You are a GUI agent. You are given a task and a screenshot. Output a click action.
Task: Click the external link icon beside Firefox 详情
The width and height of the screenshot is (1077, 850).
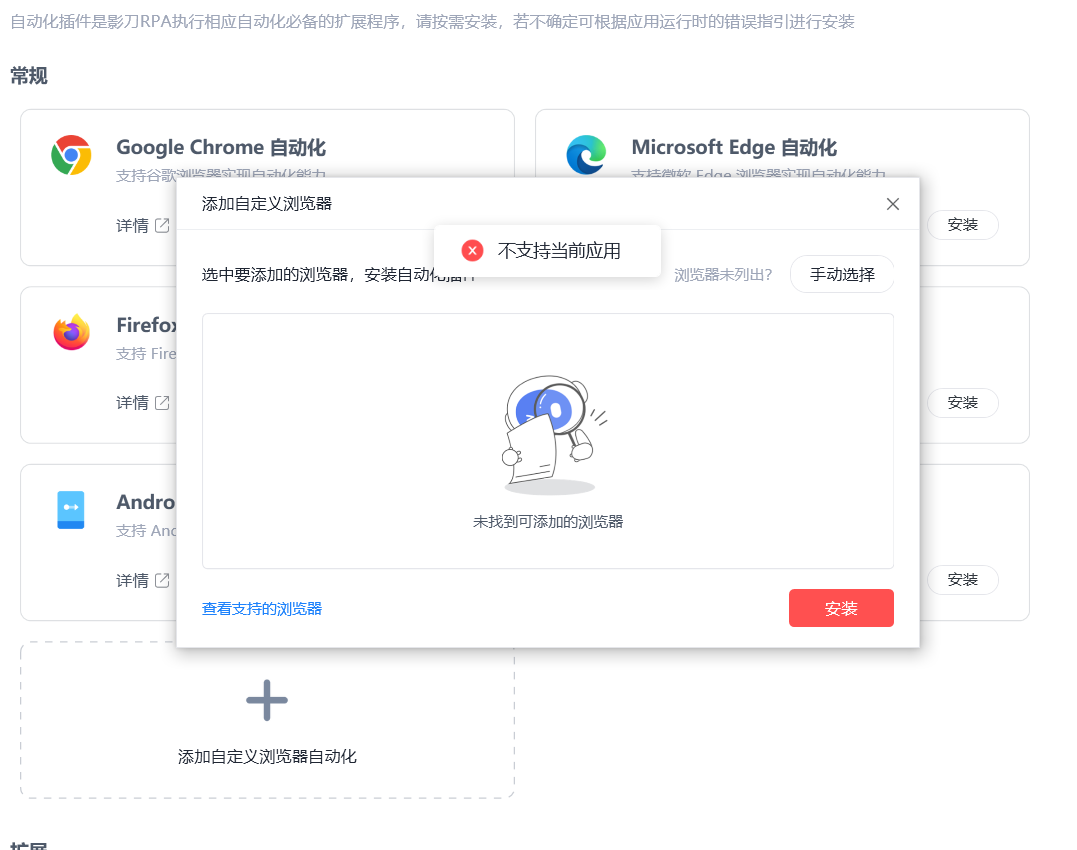(162, 402)
